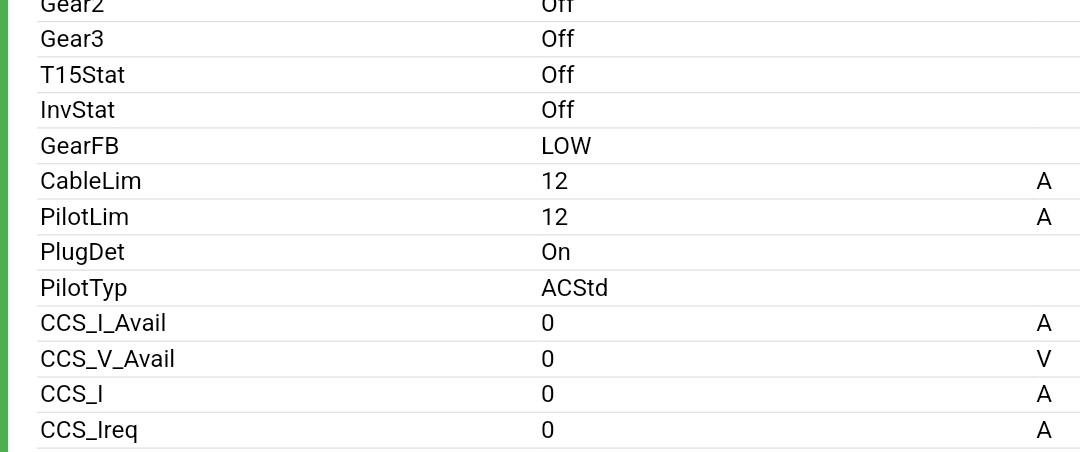1080x452 pixels.
Task: Click the CCS_I_Avail parameter name
Action: click(103, 323)
